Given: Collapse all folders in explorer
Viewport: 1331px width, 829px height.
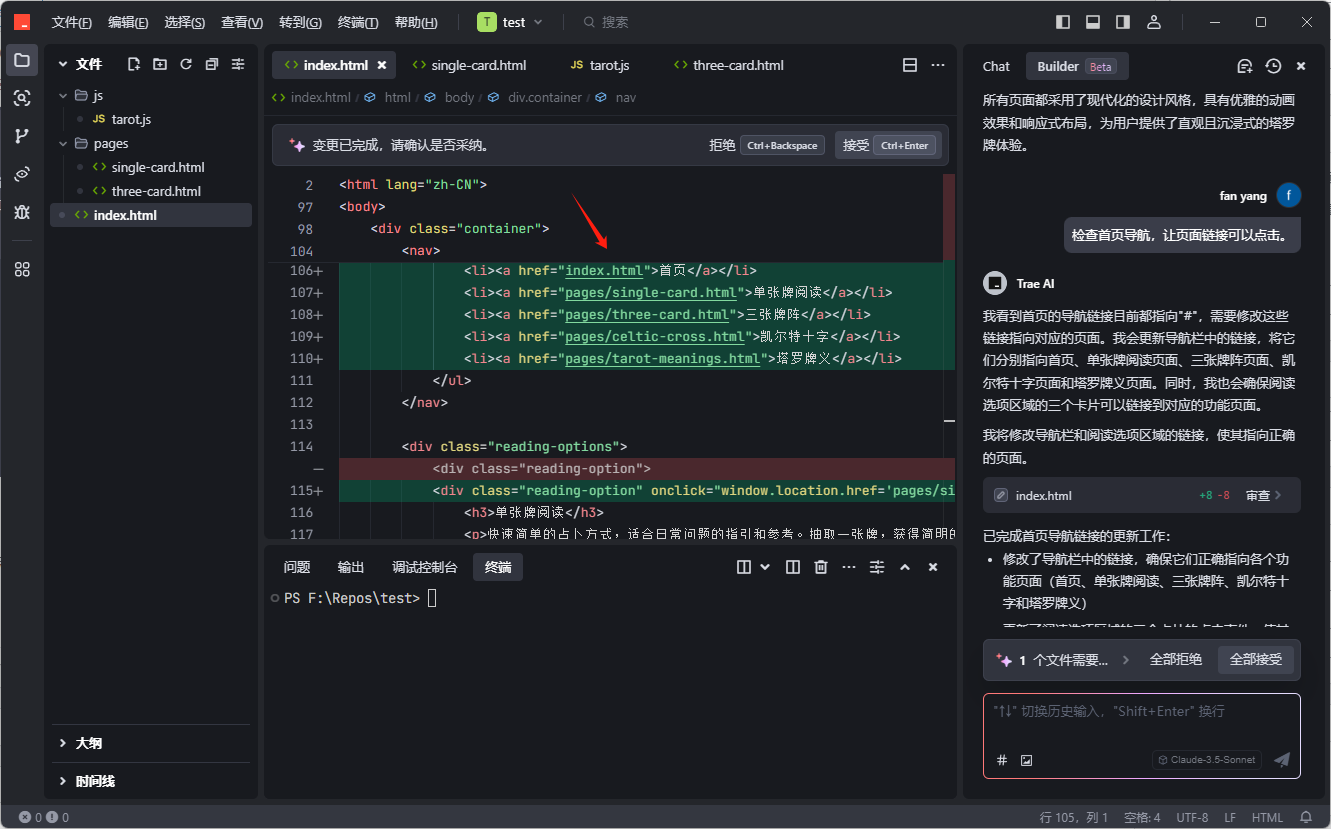Looking at the screenshot, I should (x=212, y=64).
